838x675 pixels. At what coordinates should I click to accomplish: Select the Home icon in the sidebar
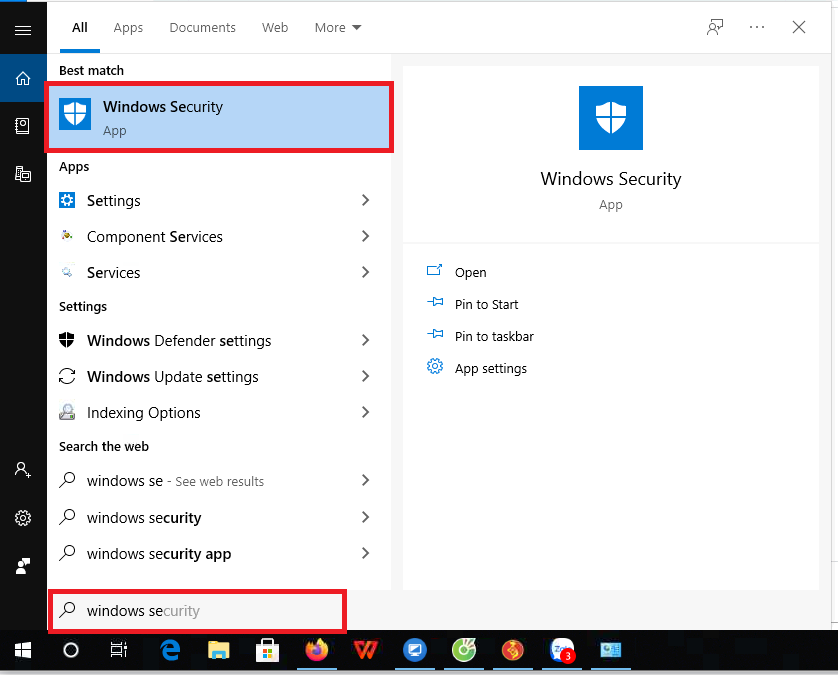[22, 79]
